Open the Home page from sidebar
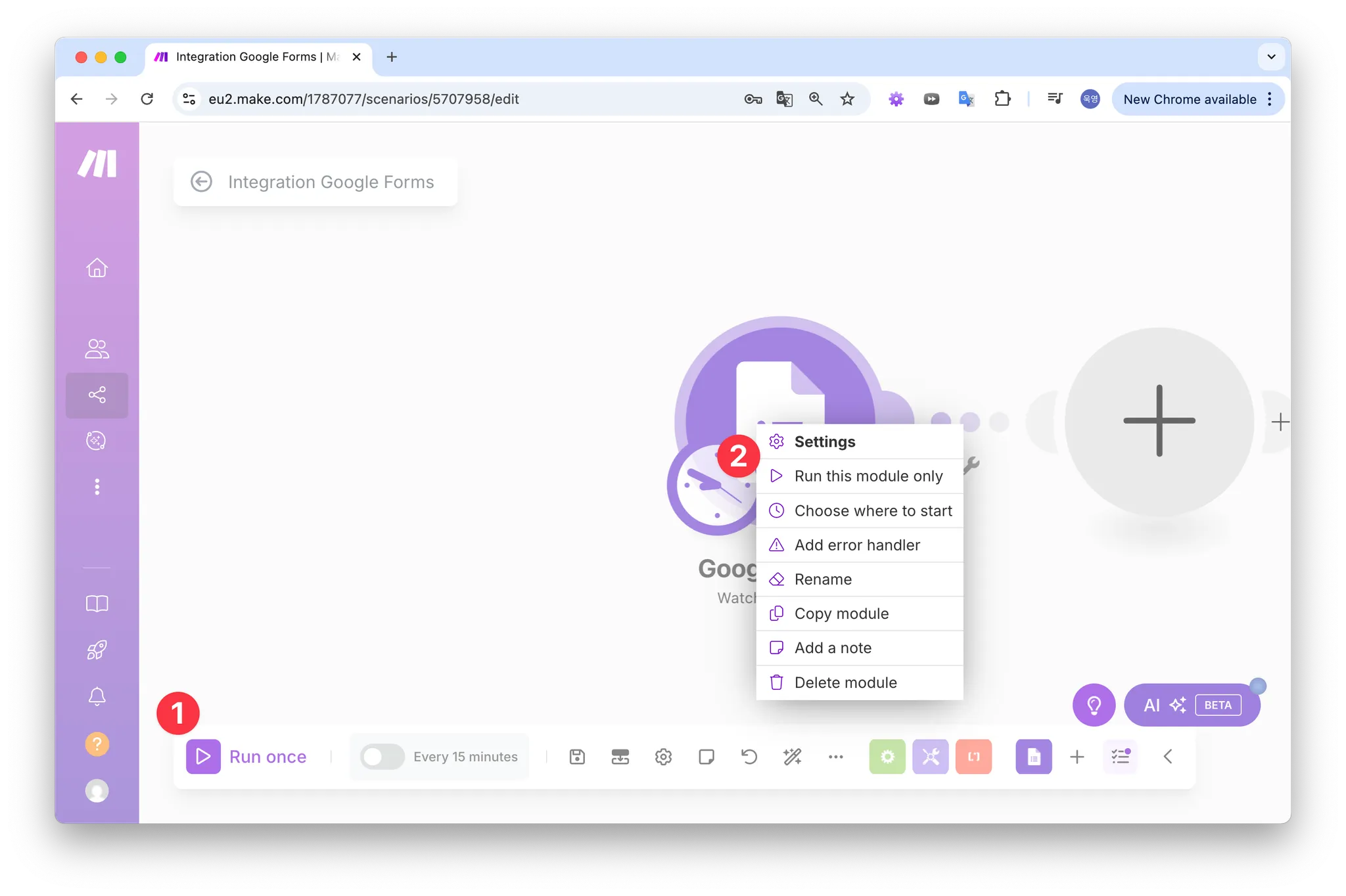1346x896 pixels. click(x=97, y=268)
